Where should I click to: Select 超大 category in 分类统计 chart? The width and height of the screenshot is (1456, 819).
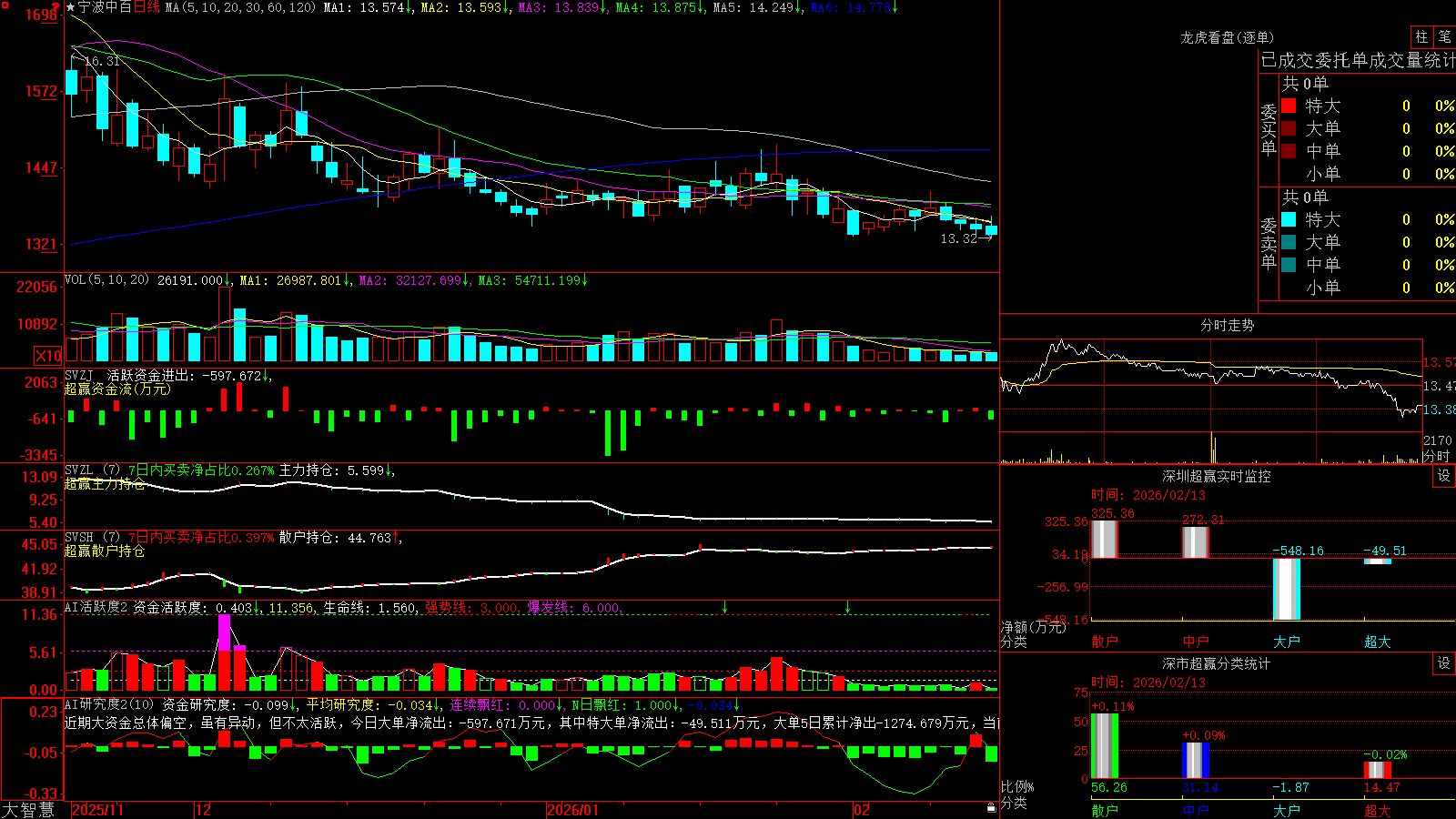point(1378,810)
